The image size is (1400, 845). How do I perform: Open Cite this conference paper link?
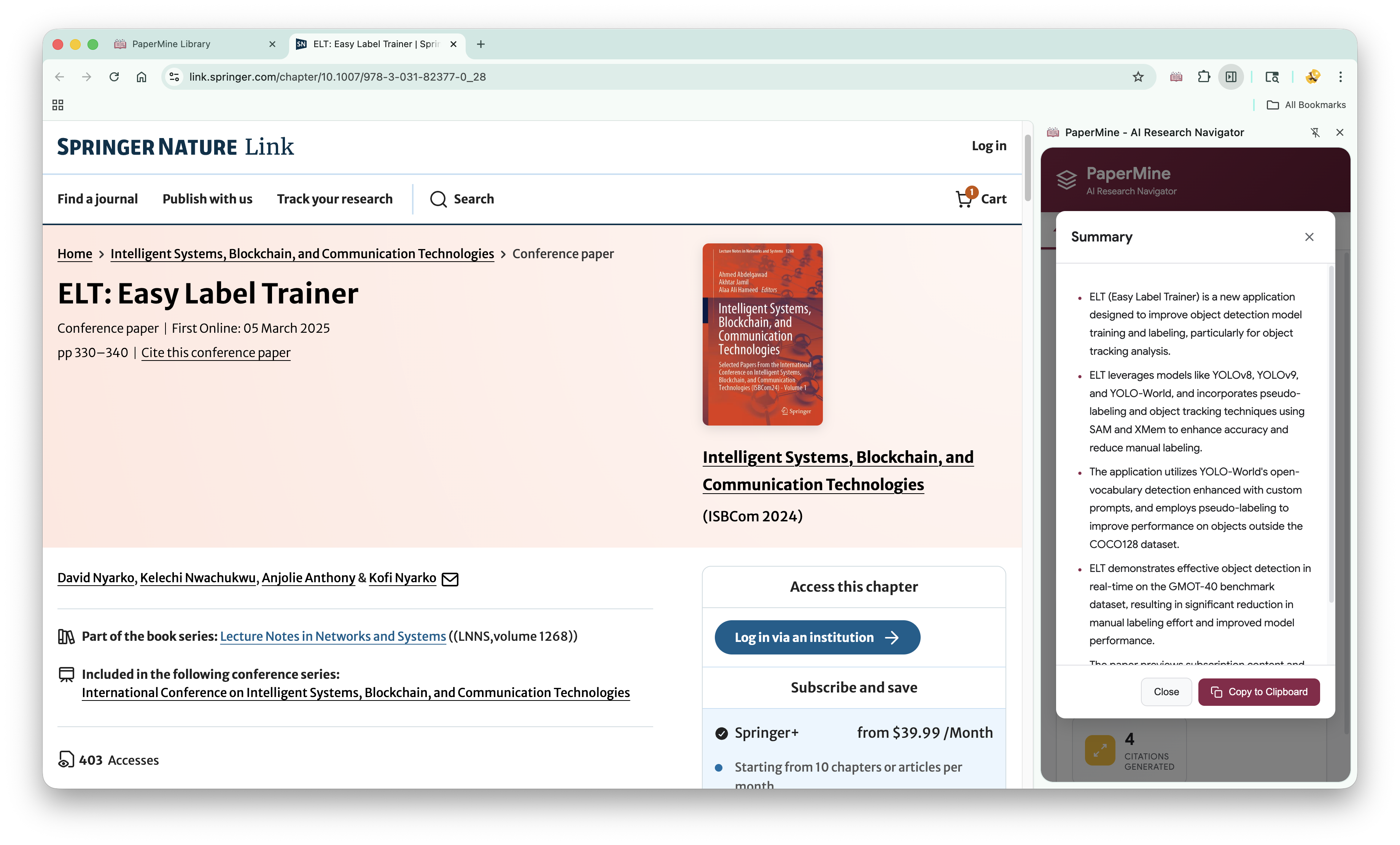tap(216, 353)
